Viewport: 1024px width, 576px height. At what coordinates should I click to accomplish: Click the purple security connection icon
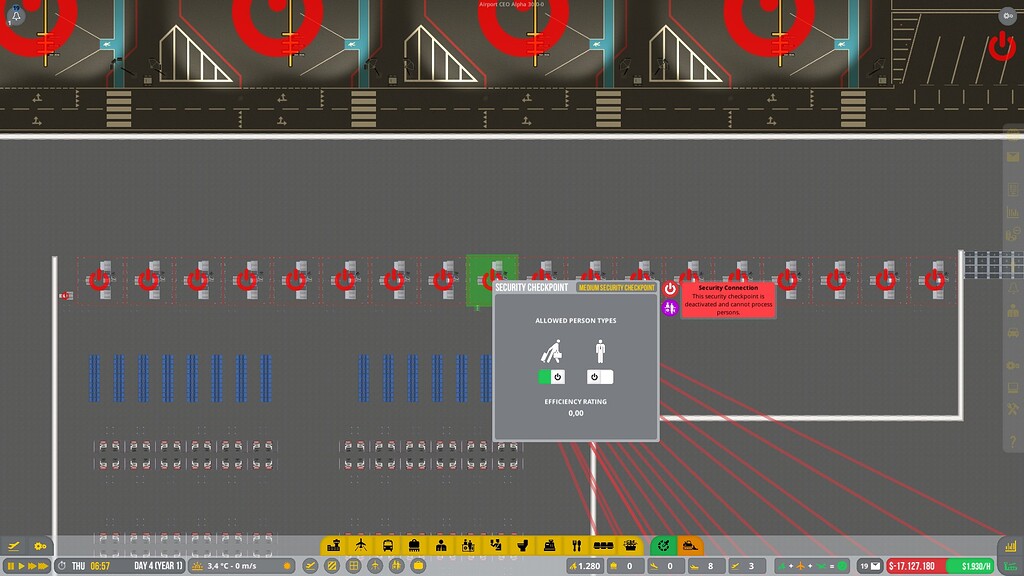(670, 308)
